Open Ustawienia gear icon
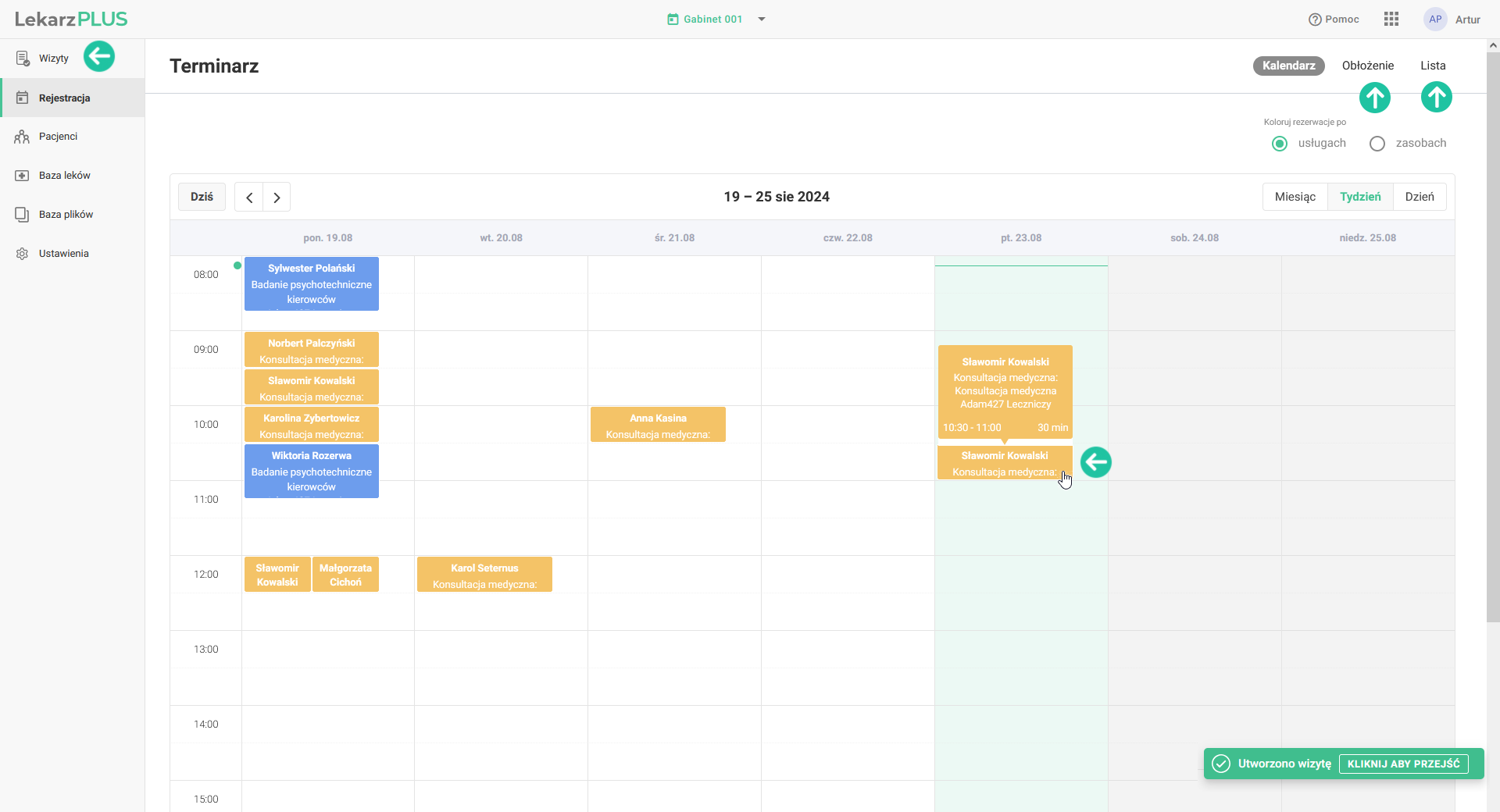Image resolution: width=1500 pixels, height=812 pixels. [x=22, y=254]
